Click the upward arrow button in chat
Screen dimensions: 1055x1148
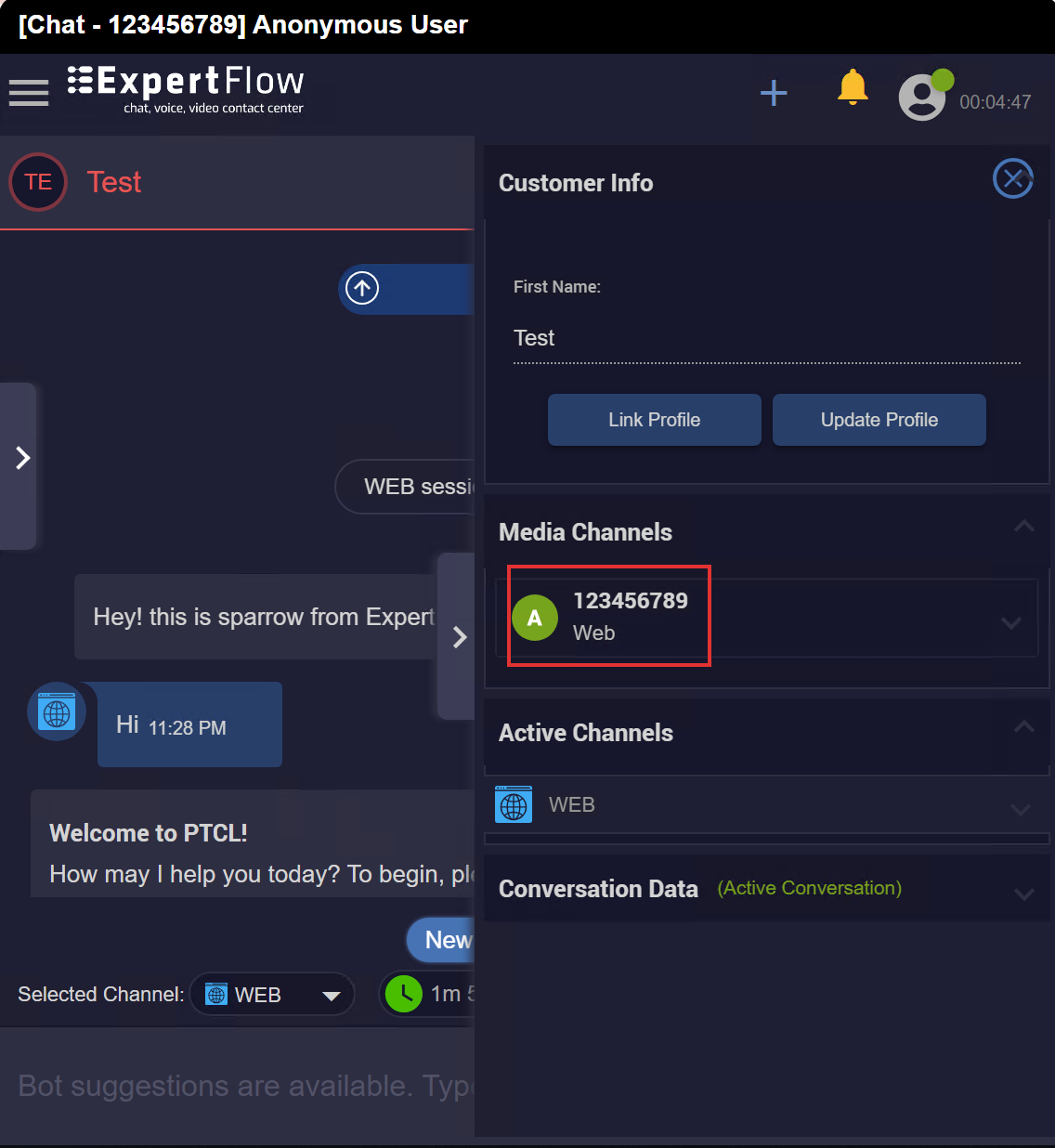click(x=362, y=289)
